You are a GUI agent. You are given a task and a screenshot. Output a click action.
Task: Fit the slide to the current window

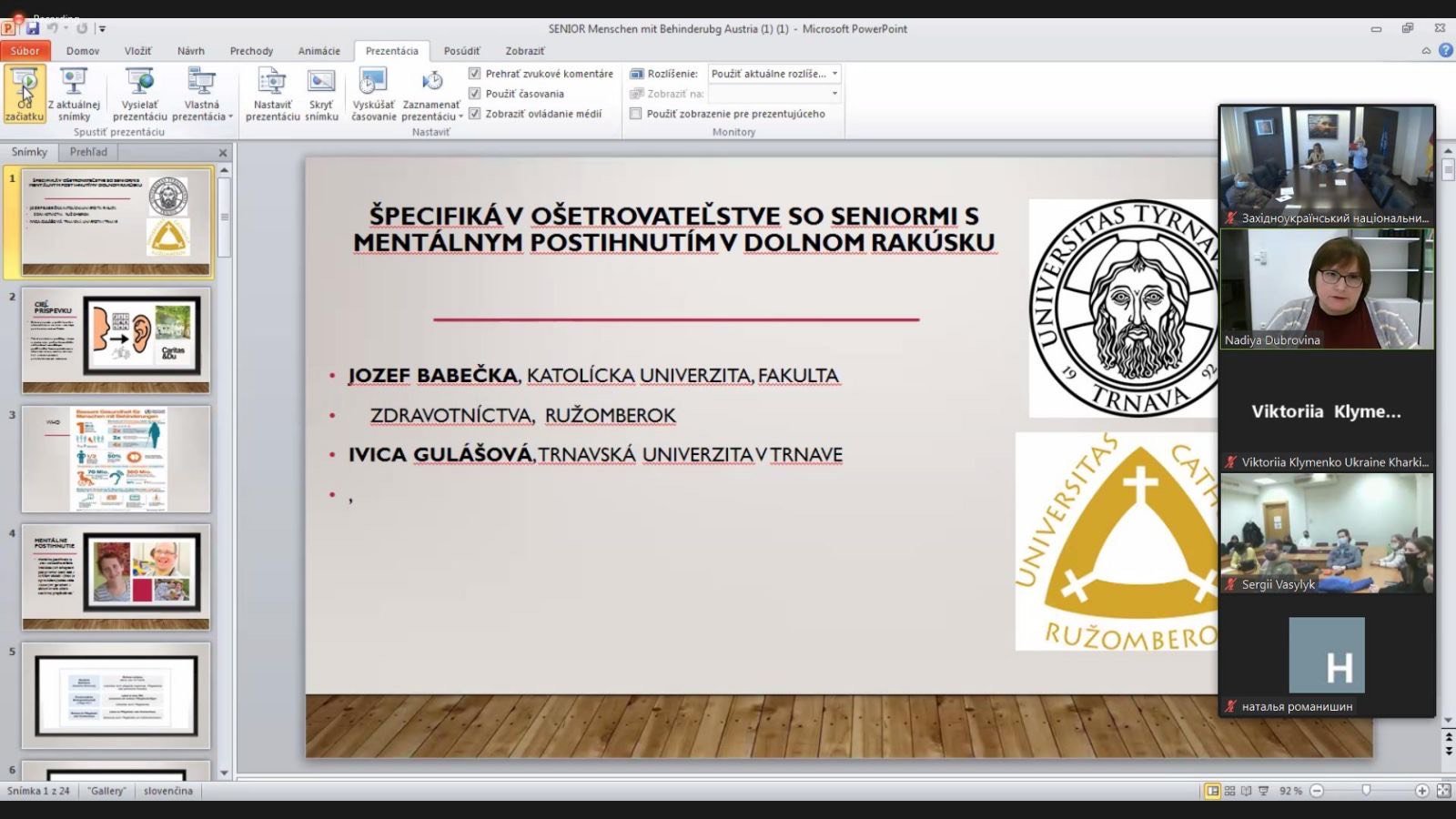tap(1443, 791)
